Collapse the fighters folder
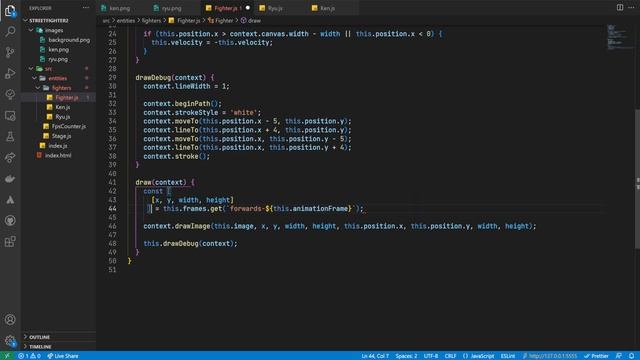The height and width of the screenshot is (360, 640). pyautogui.click(x=38, y=88)
